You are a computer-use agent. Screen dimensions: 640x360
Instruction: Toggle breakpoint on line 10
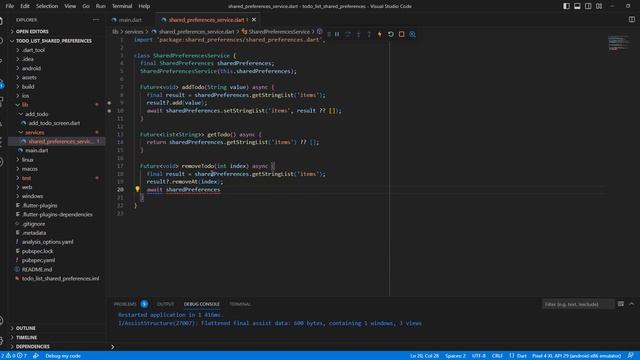[109, 111]
